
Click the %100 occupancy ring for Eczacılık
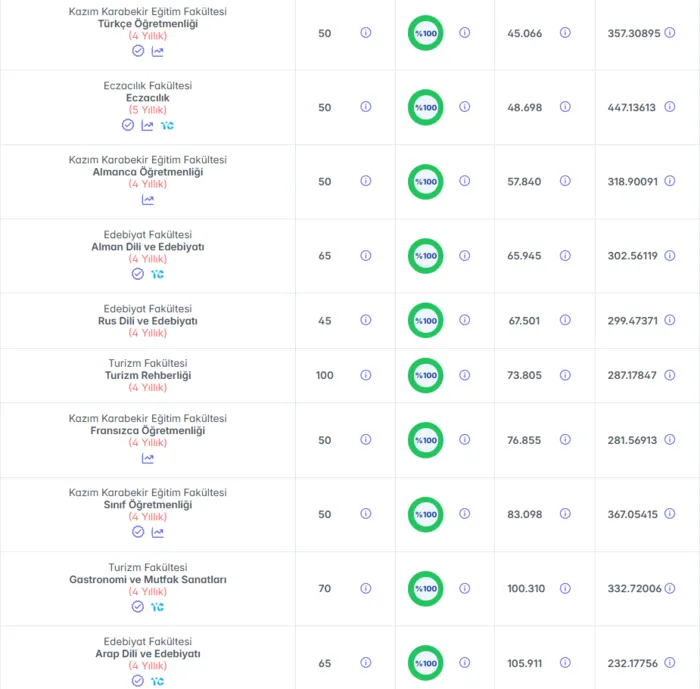point(425,108)
